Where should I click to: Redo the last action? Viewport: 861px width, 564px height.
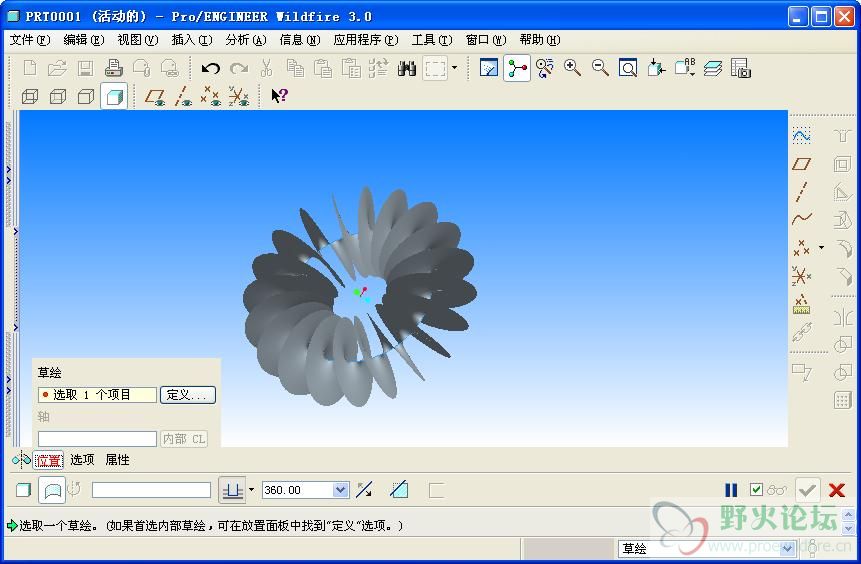point(239,68)
